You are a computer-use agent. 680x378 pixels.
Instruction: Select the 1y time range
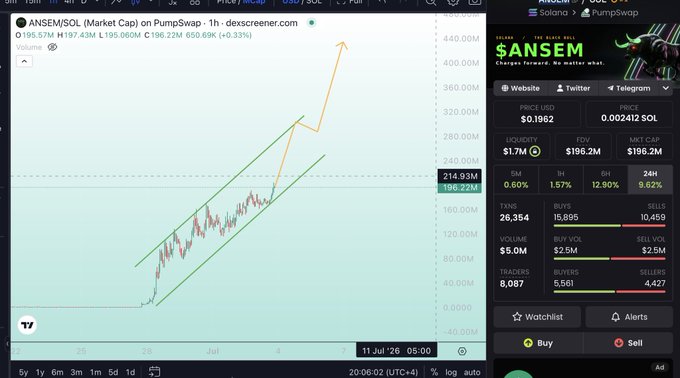coord(40,372)
